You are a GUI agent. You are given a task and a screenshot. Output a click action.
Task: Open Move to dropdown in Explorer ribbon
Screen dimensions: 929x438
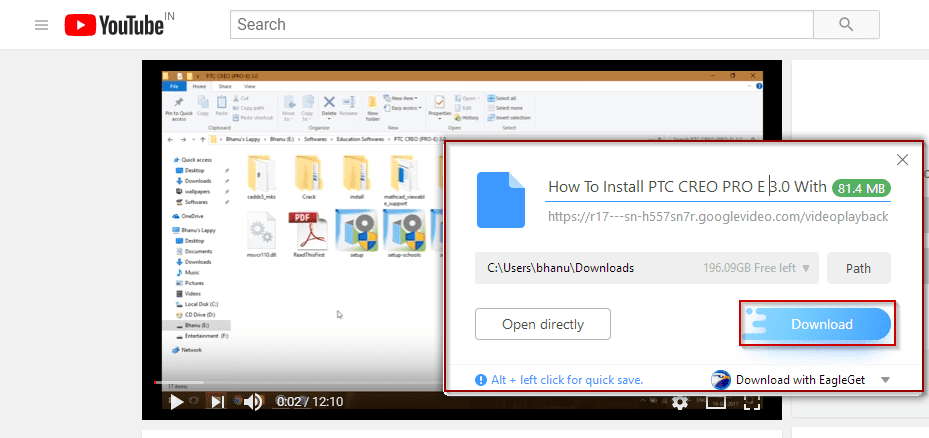coord(289,108)
